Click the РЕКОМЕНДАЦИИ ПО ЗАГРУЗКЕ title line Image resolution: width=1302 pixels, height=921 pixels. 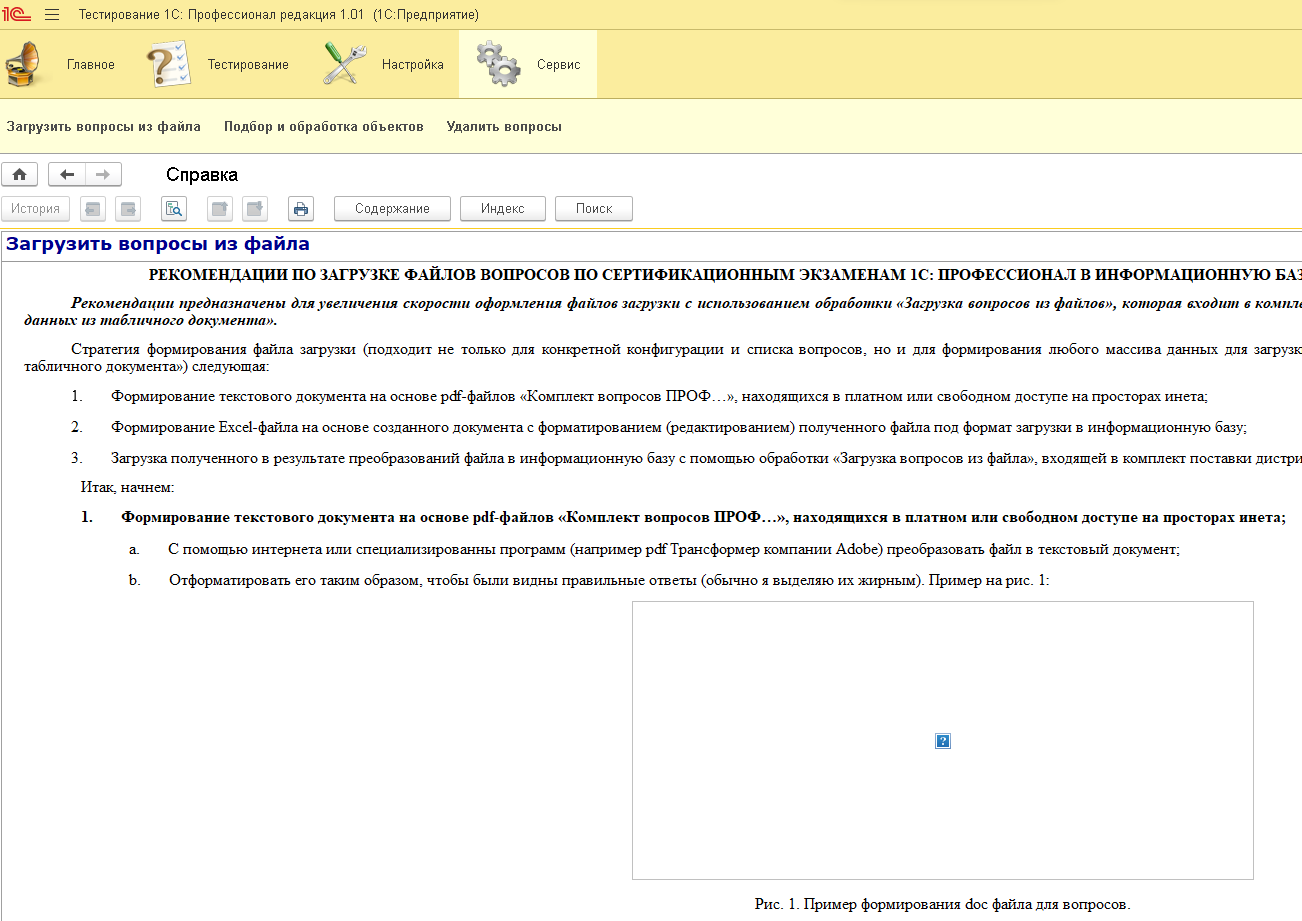pos(725,275)
